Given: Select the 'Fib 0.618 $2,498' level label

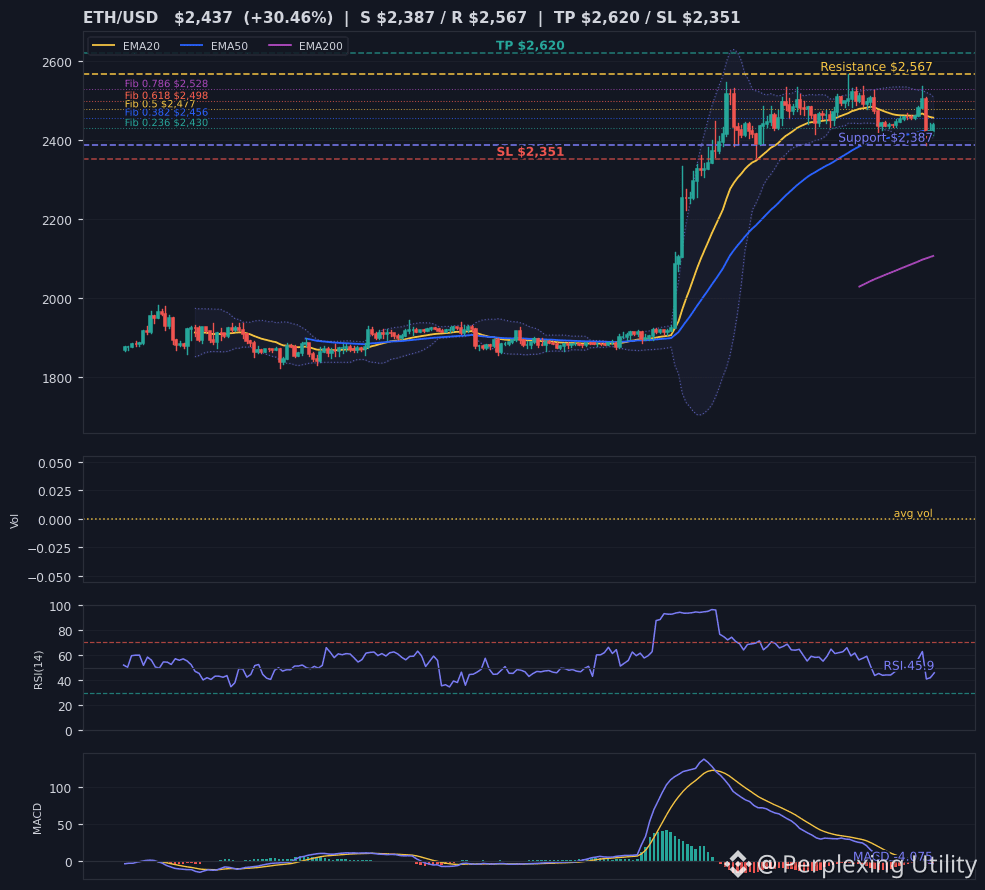Looking at the screenshot, I should tap(166, 95).
